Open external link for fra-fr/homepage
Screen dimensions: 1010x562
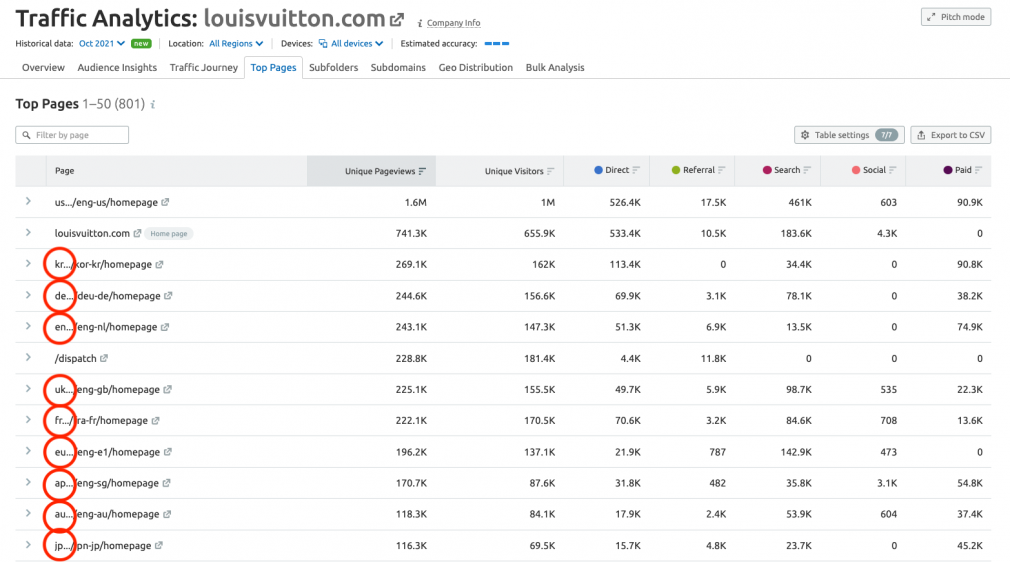pos(155,420)
